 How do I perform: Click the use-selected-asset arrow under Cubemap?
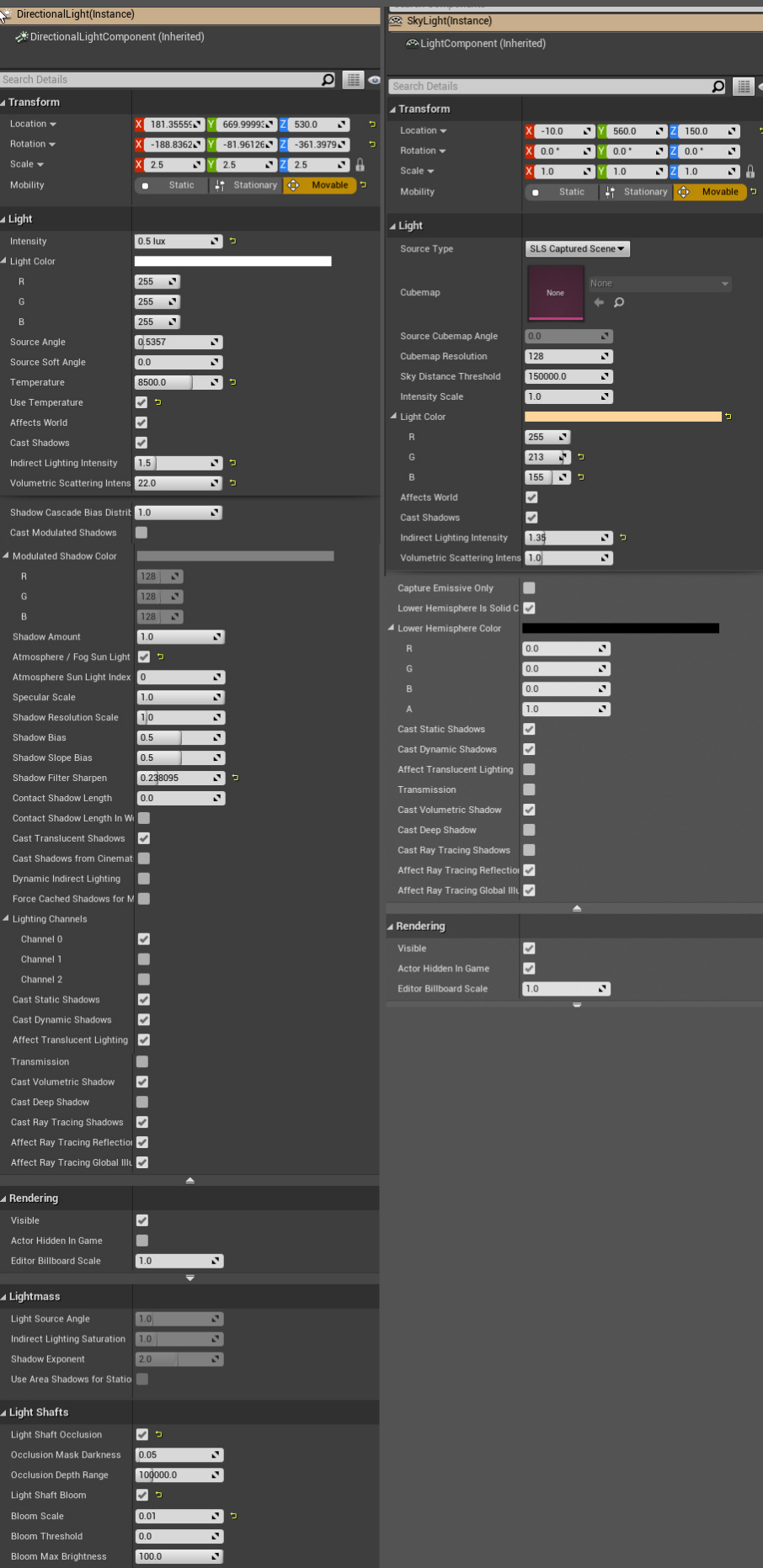(x=599, y=303)
